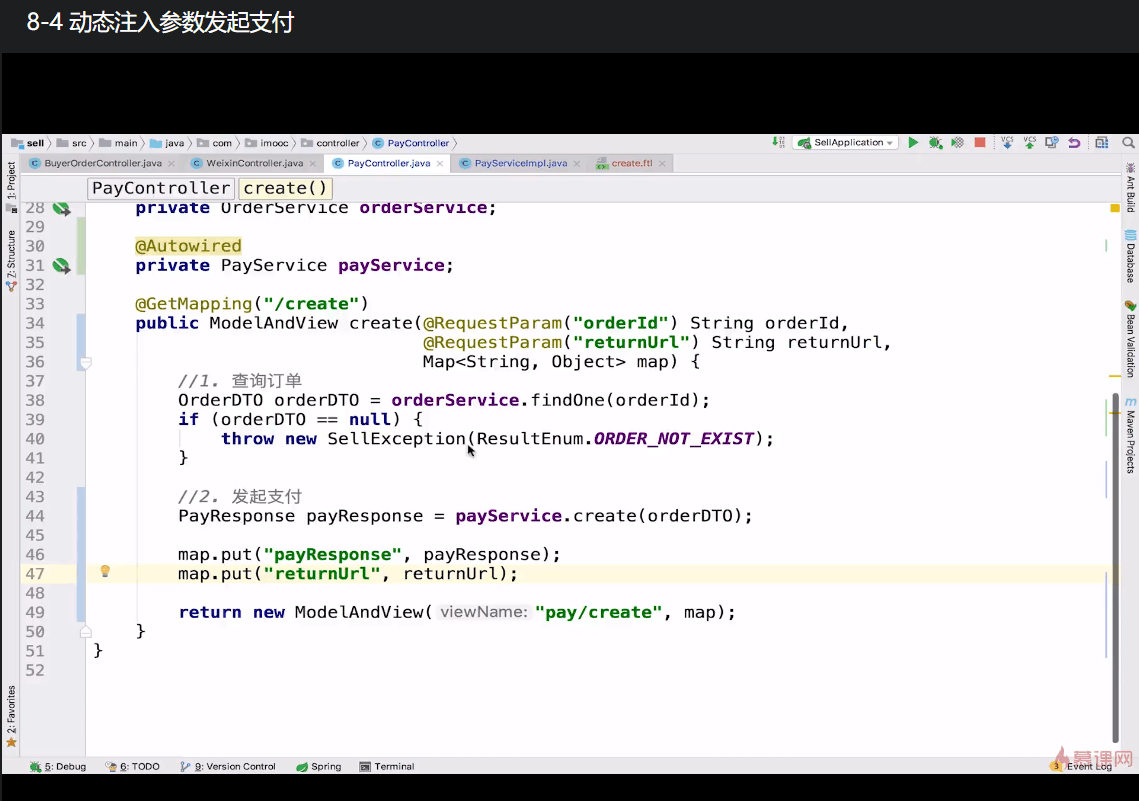Click the imooc breadcrumb folder
The width and height of the screenshot is (1139, 801).
click(267, 143)
